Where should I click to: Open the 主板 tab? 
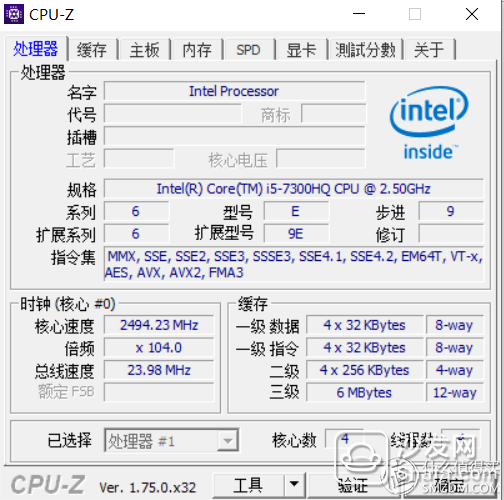pos(145,50)
